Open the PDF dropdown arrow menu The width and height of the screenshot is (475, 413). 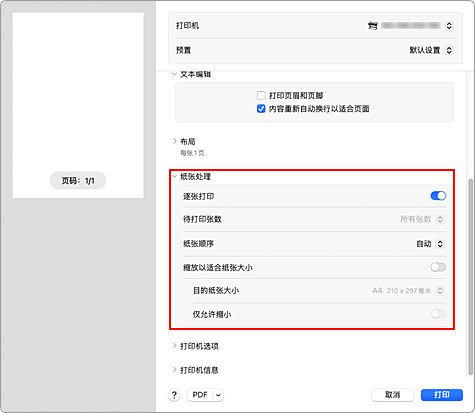[218, 395]
